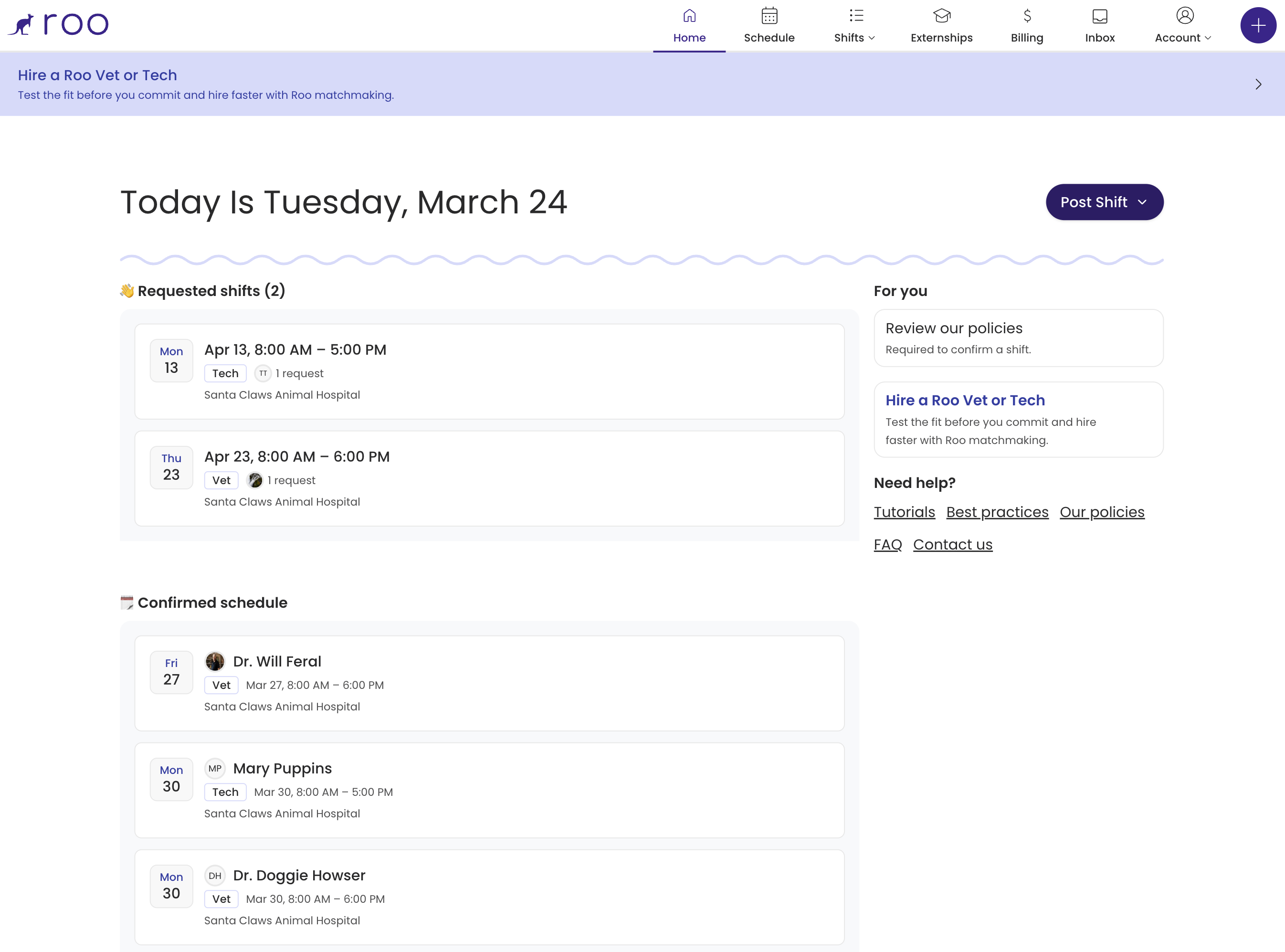Click the Tech tag on Apr 13 shift
This screenshot has height=952, width=1285.
225,373
